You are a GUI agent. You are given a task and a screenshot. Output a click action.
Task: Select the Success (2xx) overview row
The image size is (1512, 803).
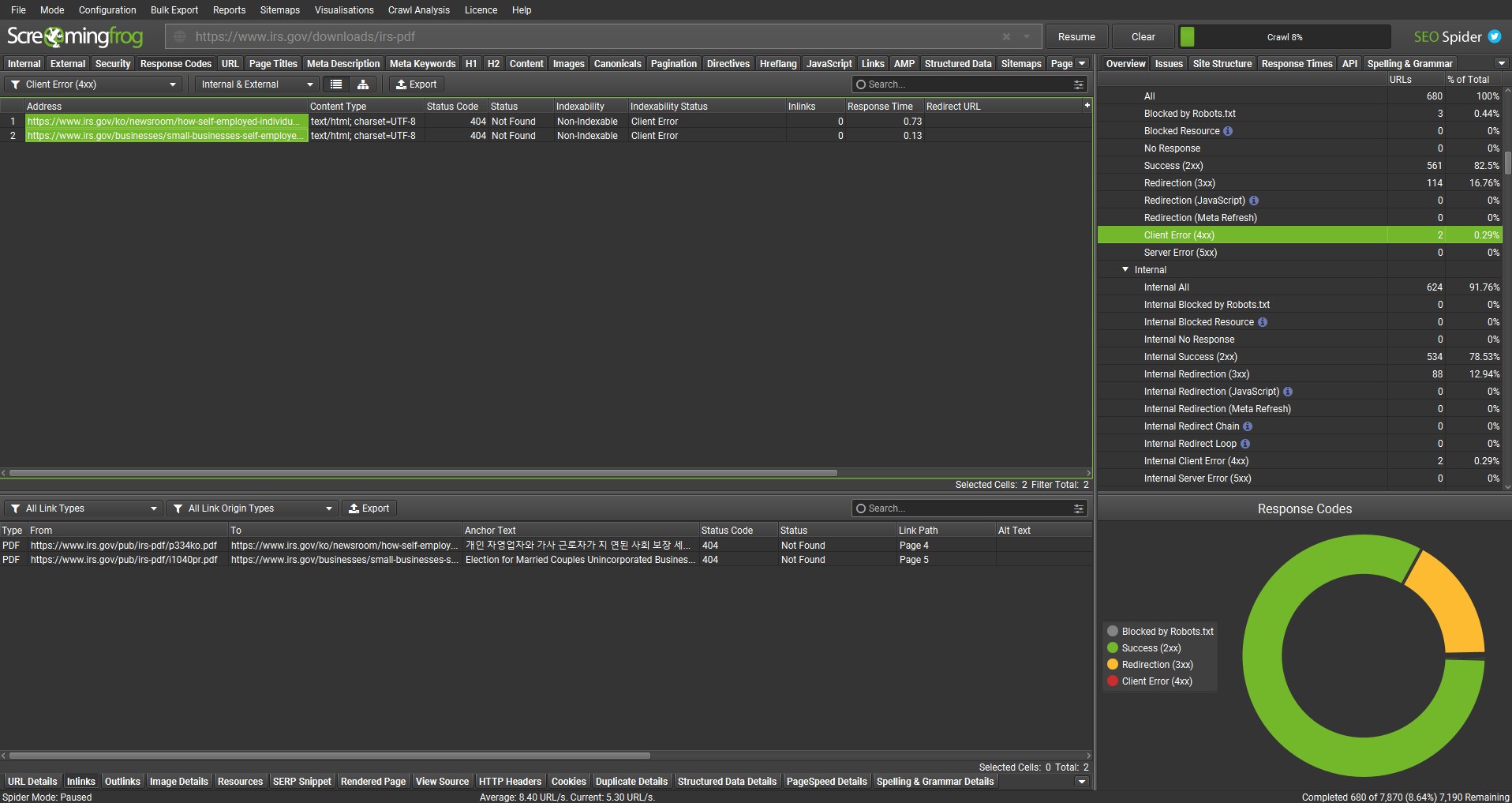[1300, 166]
